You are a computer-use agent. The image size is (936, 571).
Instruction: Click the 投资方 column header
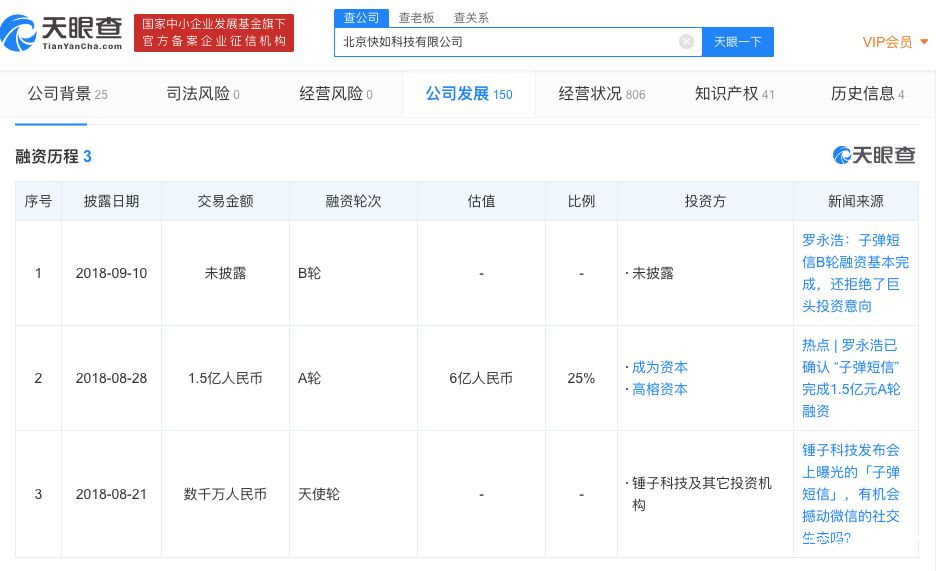tap(705, 201)
